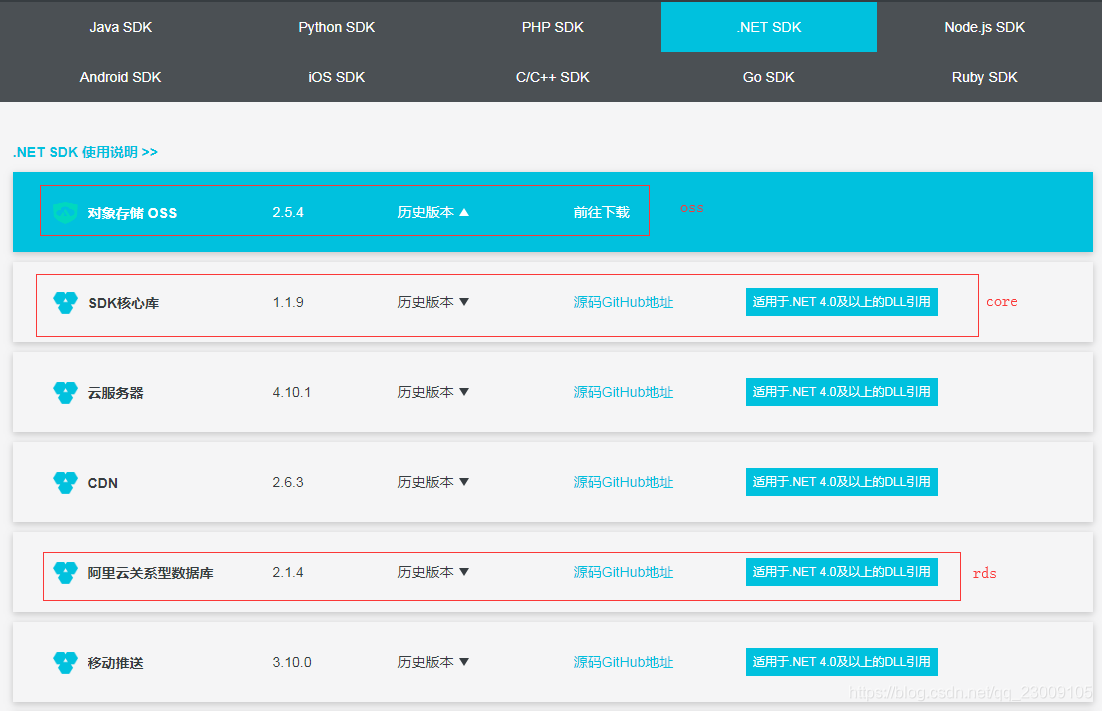1102x711 pixels.
Task: Click 前往下载 for 对象存储 OSS
Action: pyautogui.click(x=602, y=212)
